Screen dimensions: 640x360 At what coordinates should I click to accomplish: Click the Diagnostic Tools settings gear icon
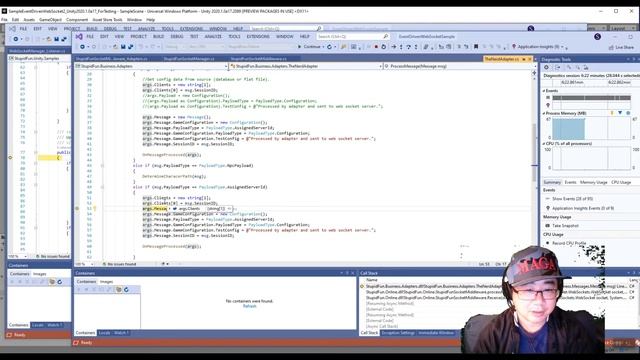pyautogui.click(x=547, y=67)
